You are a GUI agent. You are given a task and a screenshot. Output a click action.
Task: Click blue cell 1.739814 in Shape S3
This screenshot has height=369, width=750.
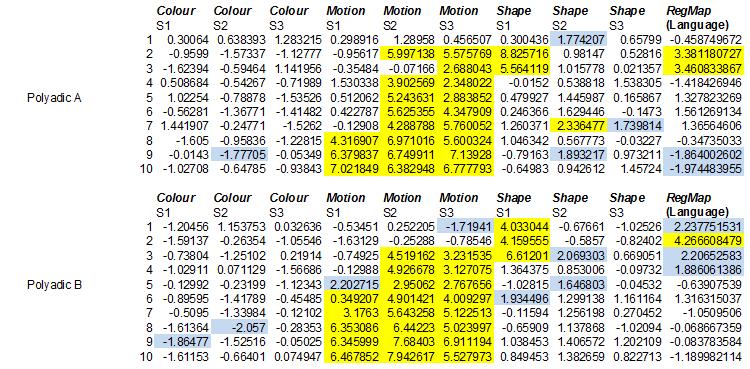[x=635, y=126]
